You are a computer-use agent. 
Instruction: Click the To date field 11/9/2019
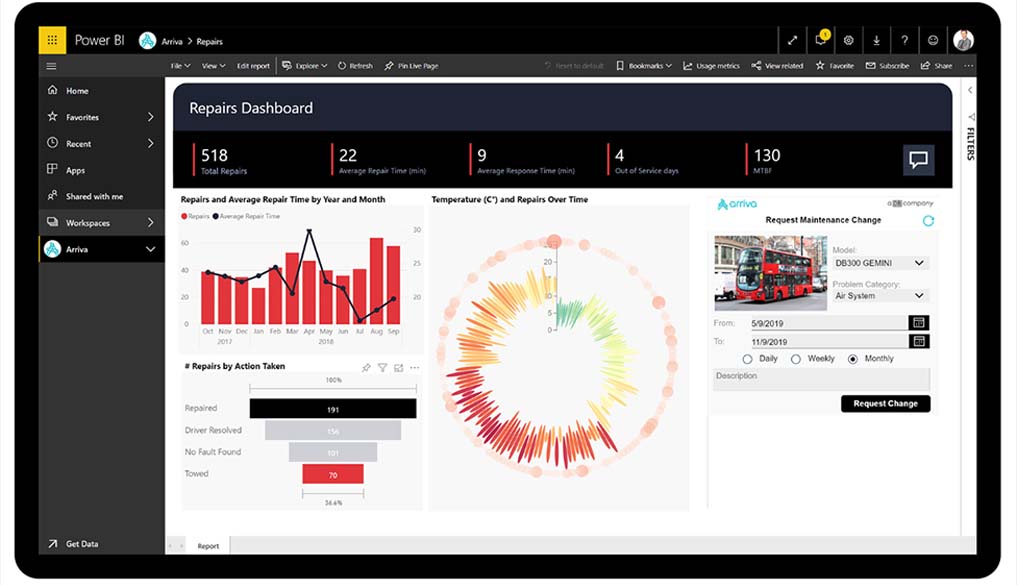pos(828,342)
